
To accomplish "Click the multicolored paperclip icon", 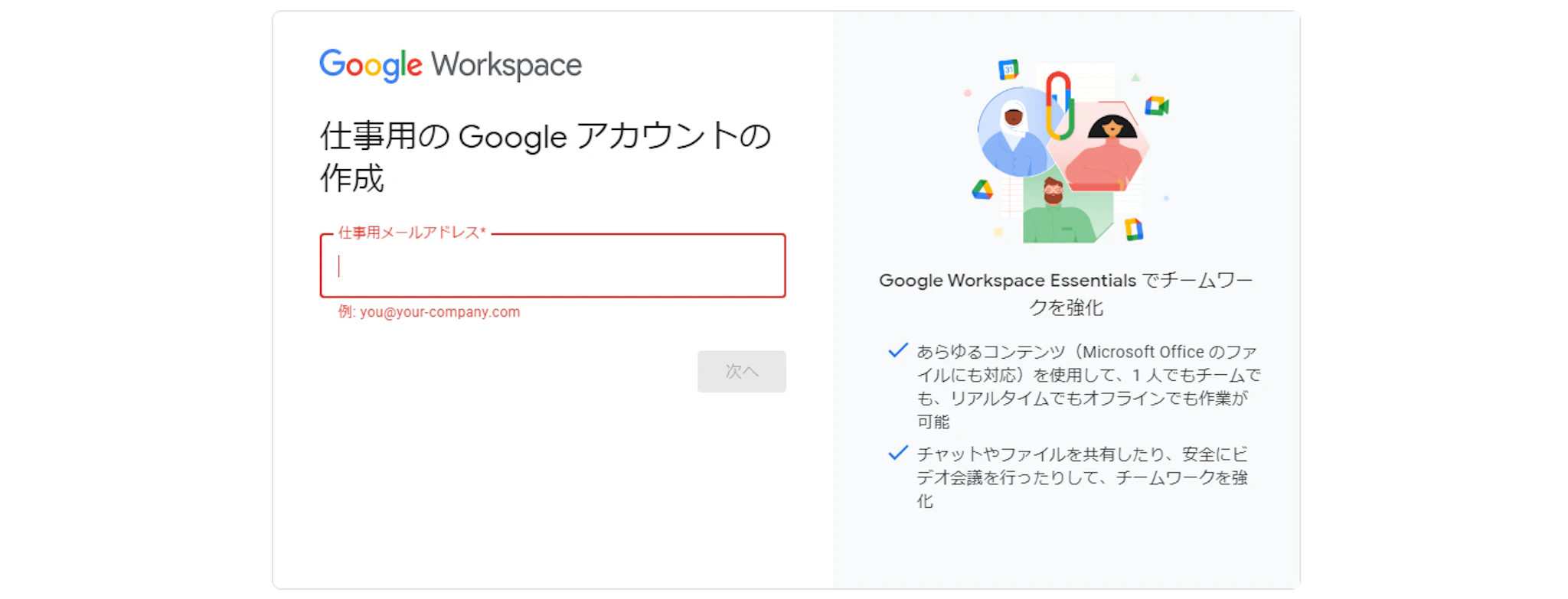I will 1058,106.
